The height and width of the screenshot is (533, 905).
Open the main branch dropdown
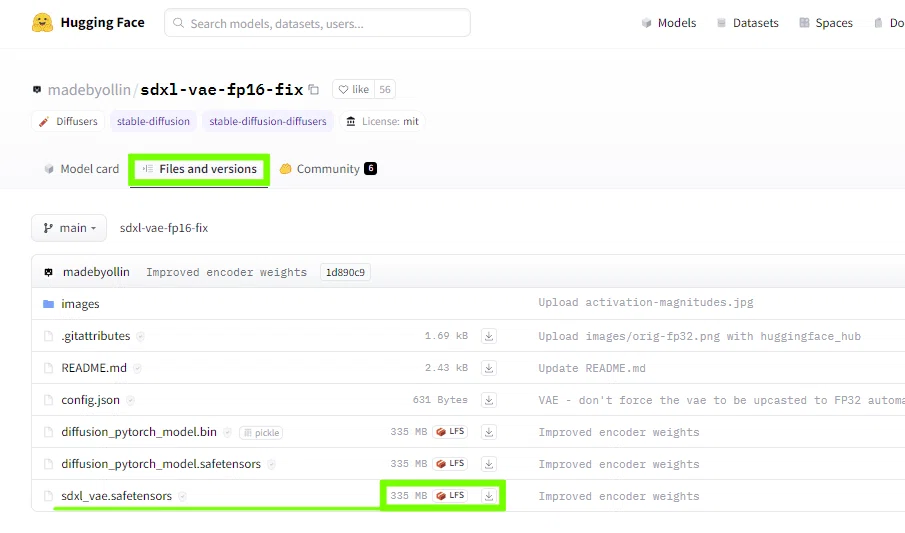point(69,228)
